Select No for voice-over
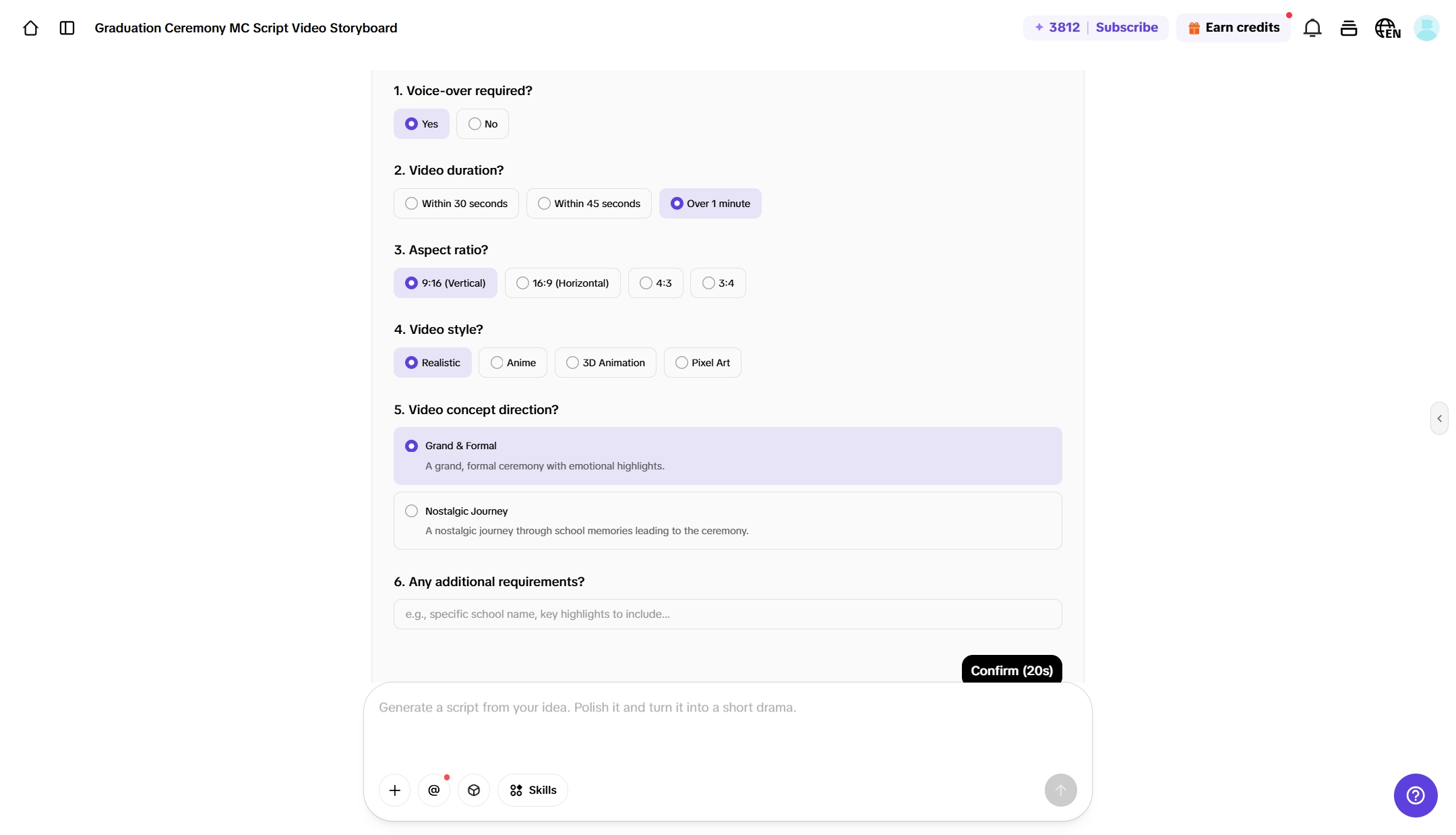Image resolution: width=1456 pixels, height=835 pixels. click(483, 124)
